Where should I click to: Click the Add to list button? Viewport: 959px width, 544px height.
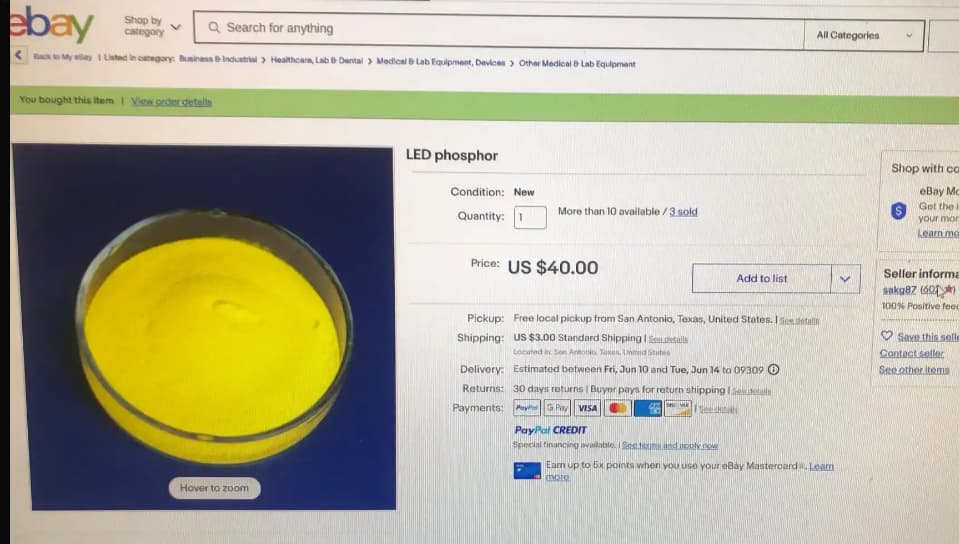coord(761,278)
